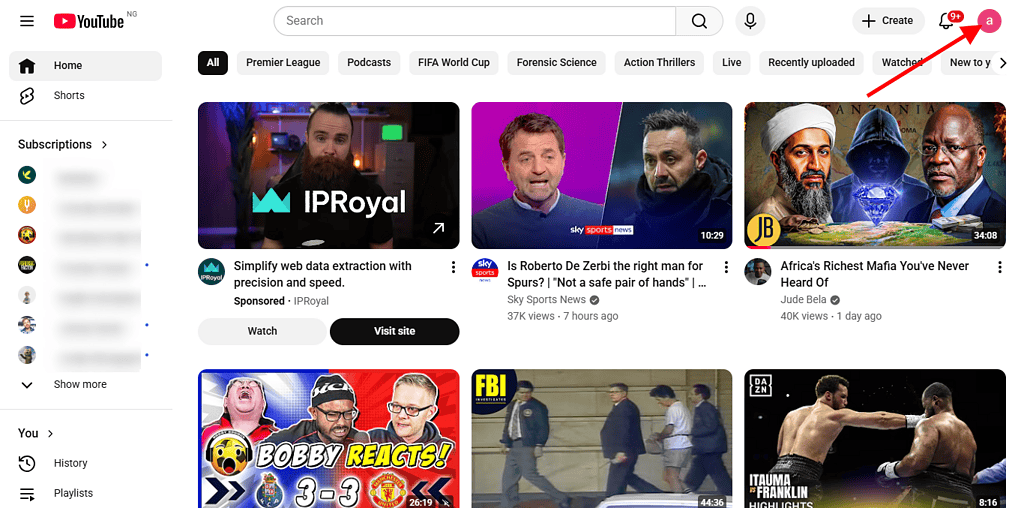Open the Itauma vs Franklin highlights thumbnail
The width and height of the screenshot is (1024, 508).
tap(875, 439)
